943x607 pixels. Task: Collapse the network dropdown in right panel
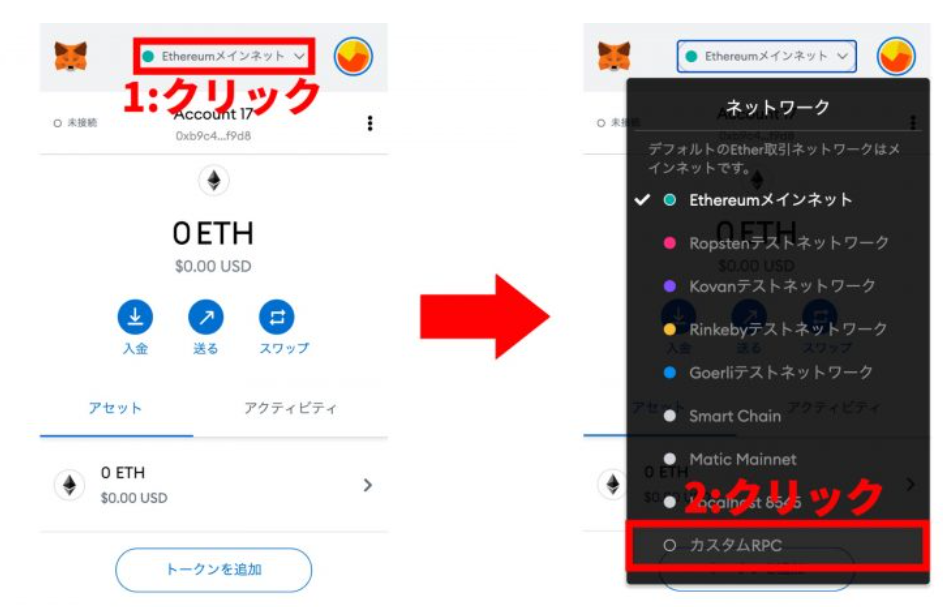tap(767, 57)
